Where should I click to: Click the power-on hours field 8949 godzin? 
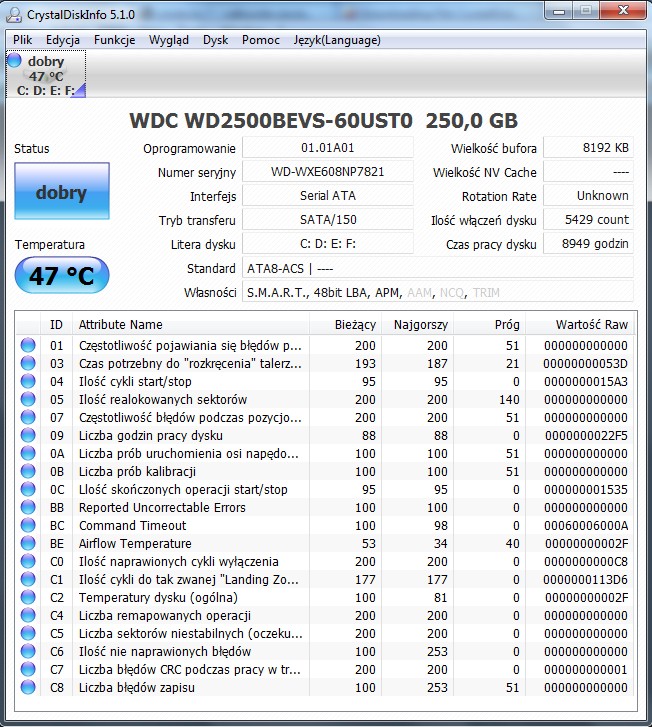click(588, 244)
